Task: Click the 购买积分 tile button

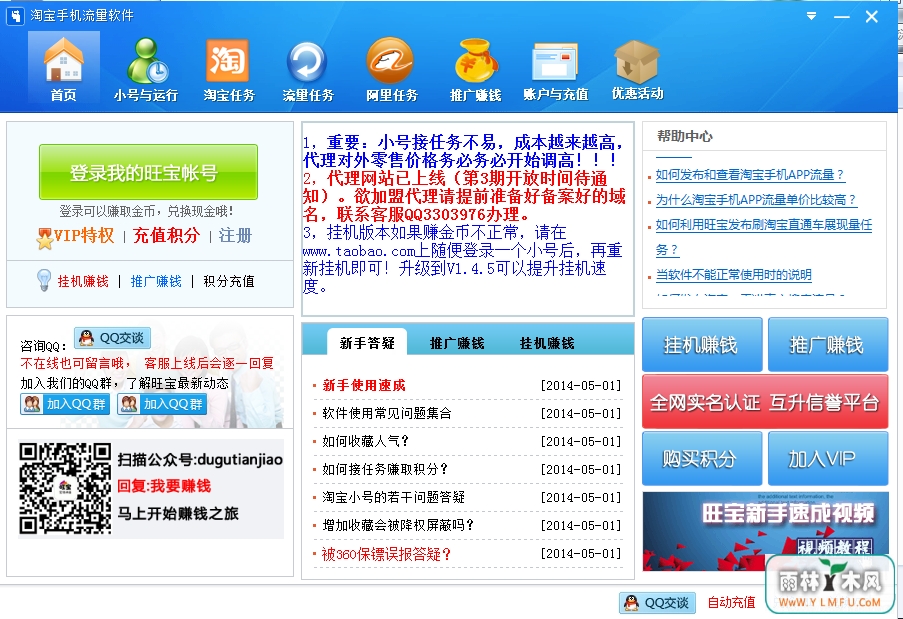Action: tap(702, 459)
